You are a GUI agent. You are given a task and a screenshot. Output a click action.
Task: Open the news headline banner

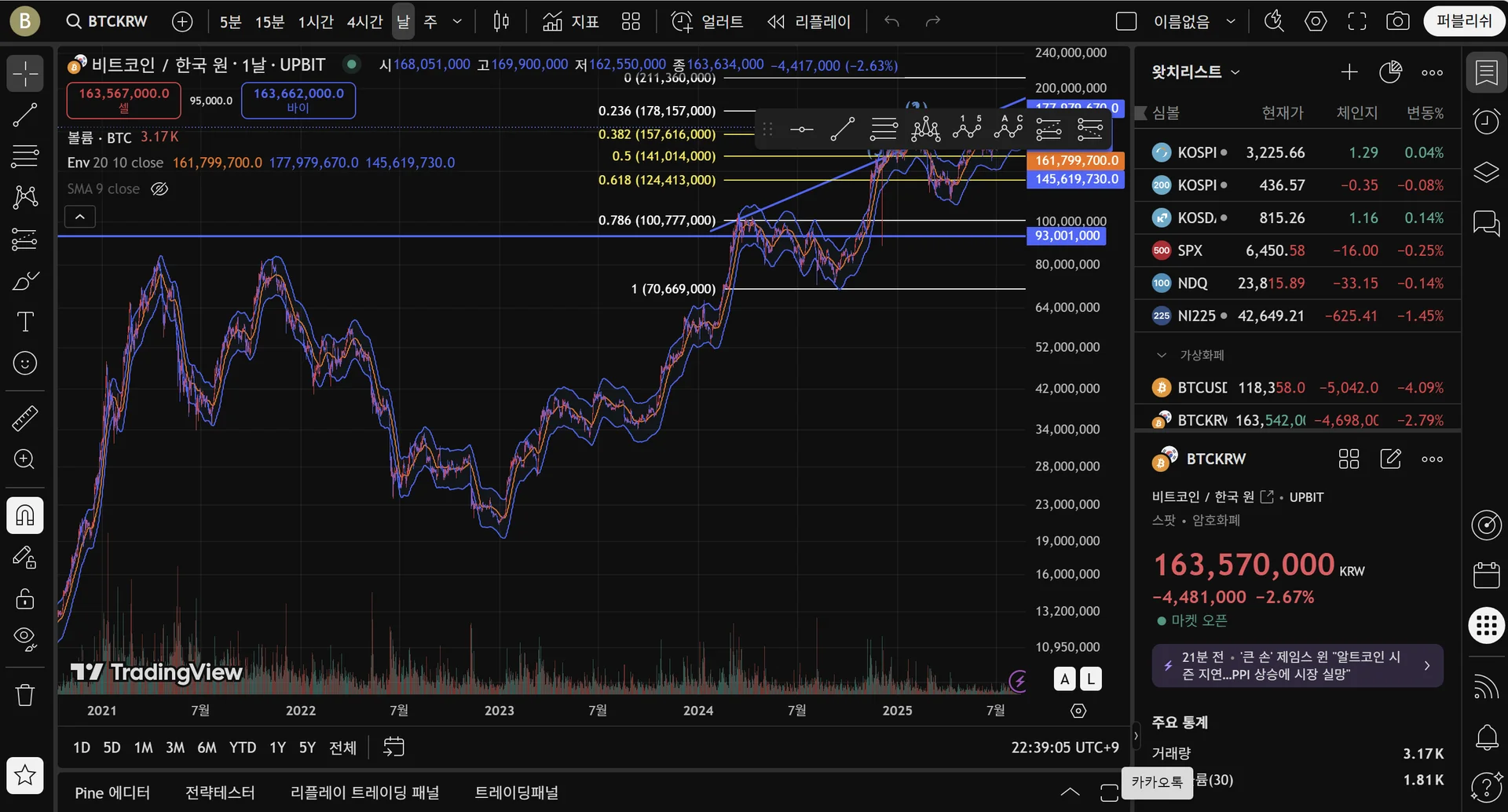tap(1298, 666)
